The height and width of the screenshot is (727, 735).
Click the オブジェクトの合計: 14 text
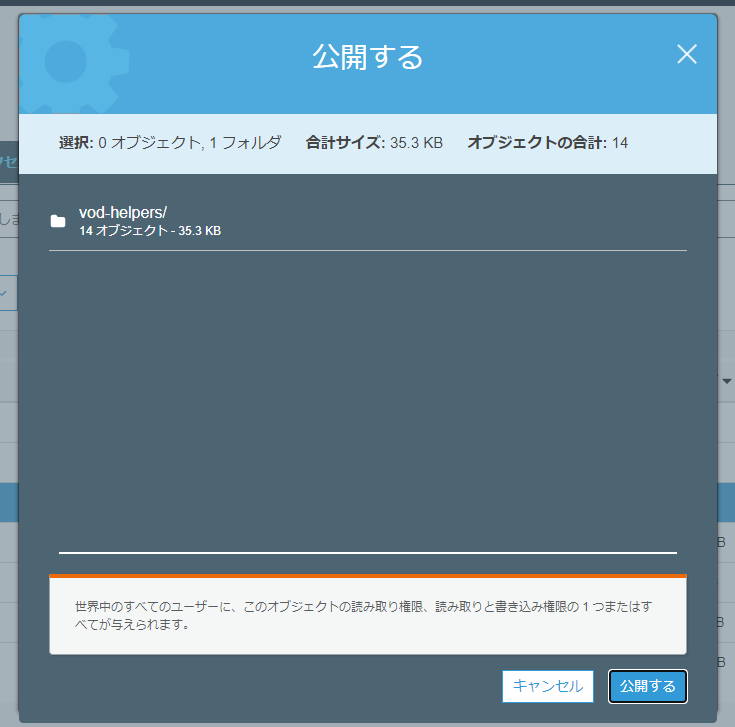[548, 142]
